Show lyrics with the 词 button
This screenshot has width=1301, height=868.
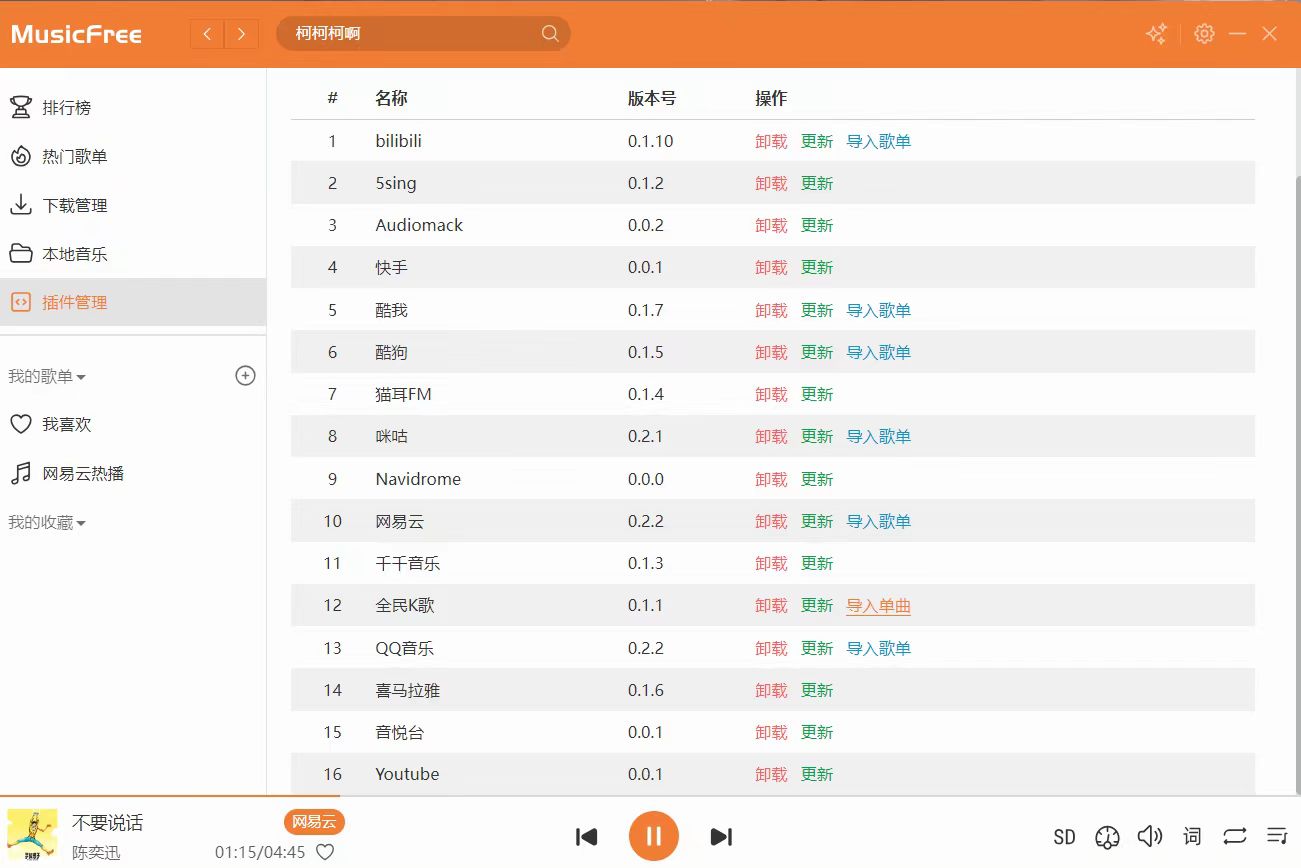1192,836
